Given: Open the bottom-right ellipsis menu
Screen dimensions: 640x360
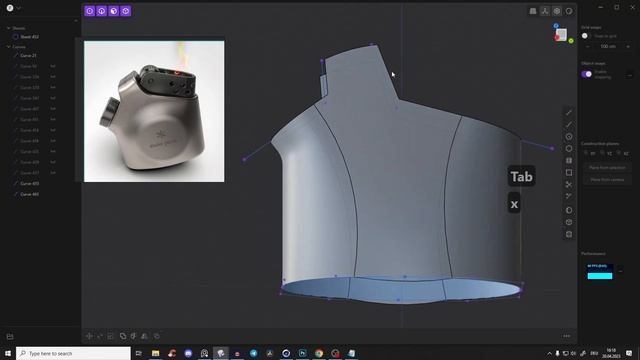Looking at the screenshot, I should 567,336.
